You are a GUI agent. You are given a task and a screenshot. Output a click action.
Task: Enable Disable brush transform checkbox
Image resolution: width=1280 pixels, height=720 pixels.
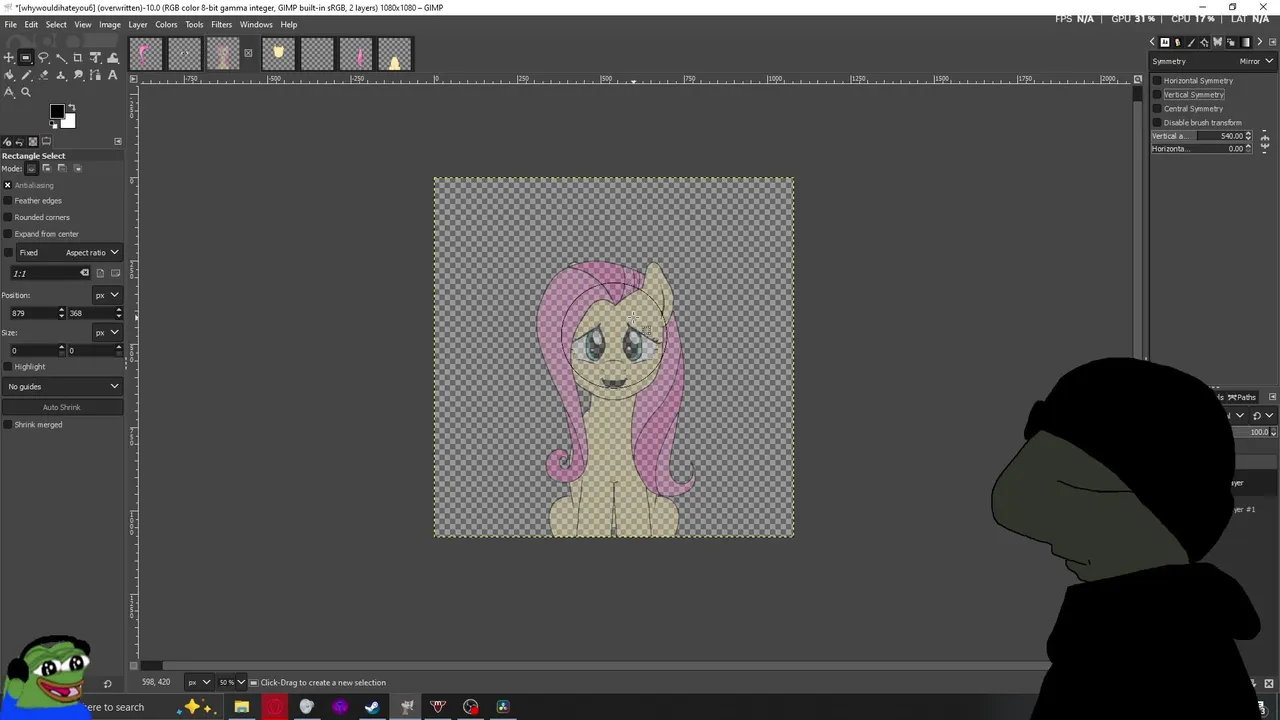tap(1157, 123)
